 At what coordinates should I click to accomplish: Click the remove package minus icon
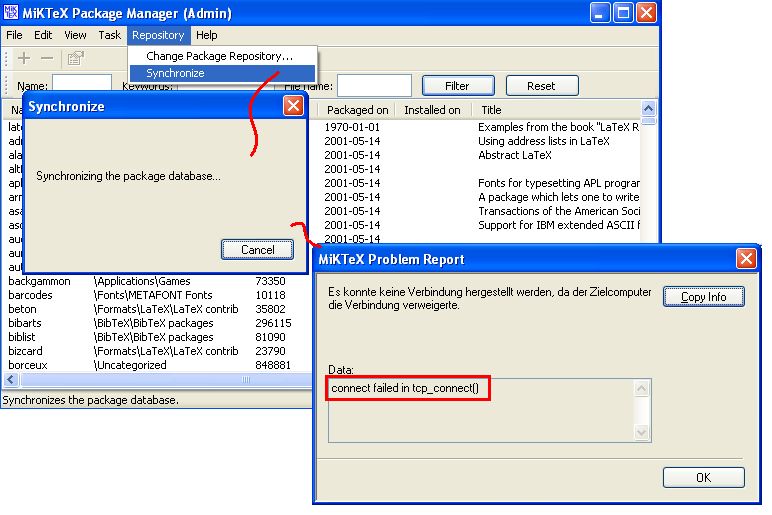47,58
